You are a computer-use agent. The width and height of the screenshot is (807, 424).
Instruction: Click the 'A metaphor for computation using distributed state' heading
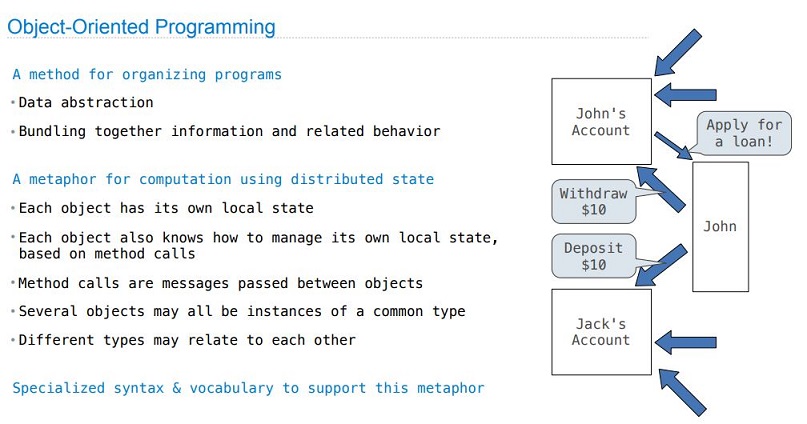[223, 179]
